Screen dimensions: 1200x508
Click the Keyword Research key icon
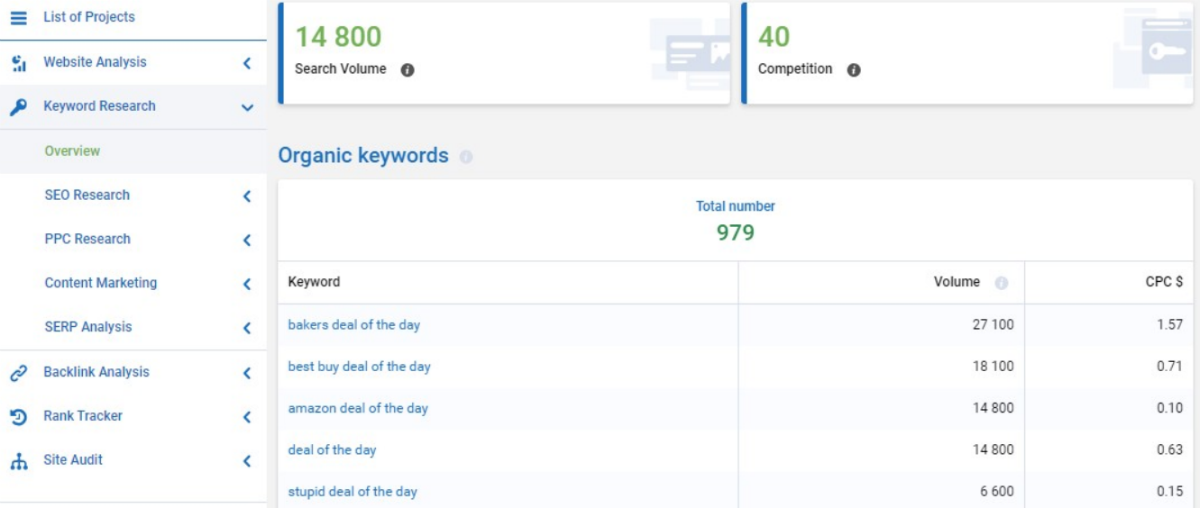tap(18, 107)
